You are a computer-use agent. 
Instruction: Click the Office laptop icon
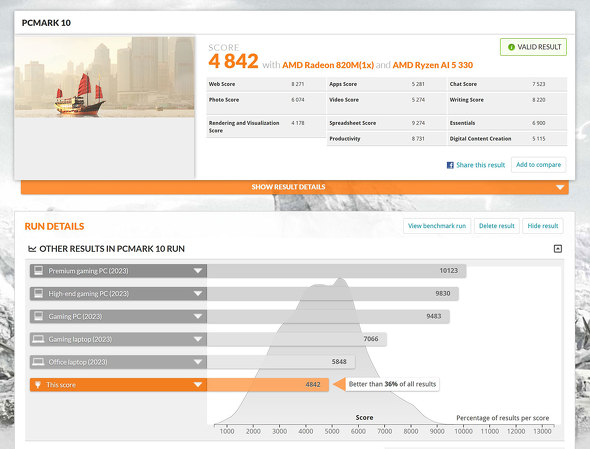point(38,362)
